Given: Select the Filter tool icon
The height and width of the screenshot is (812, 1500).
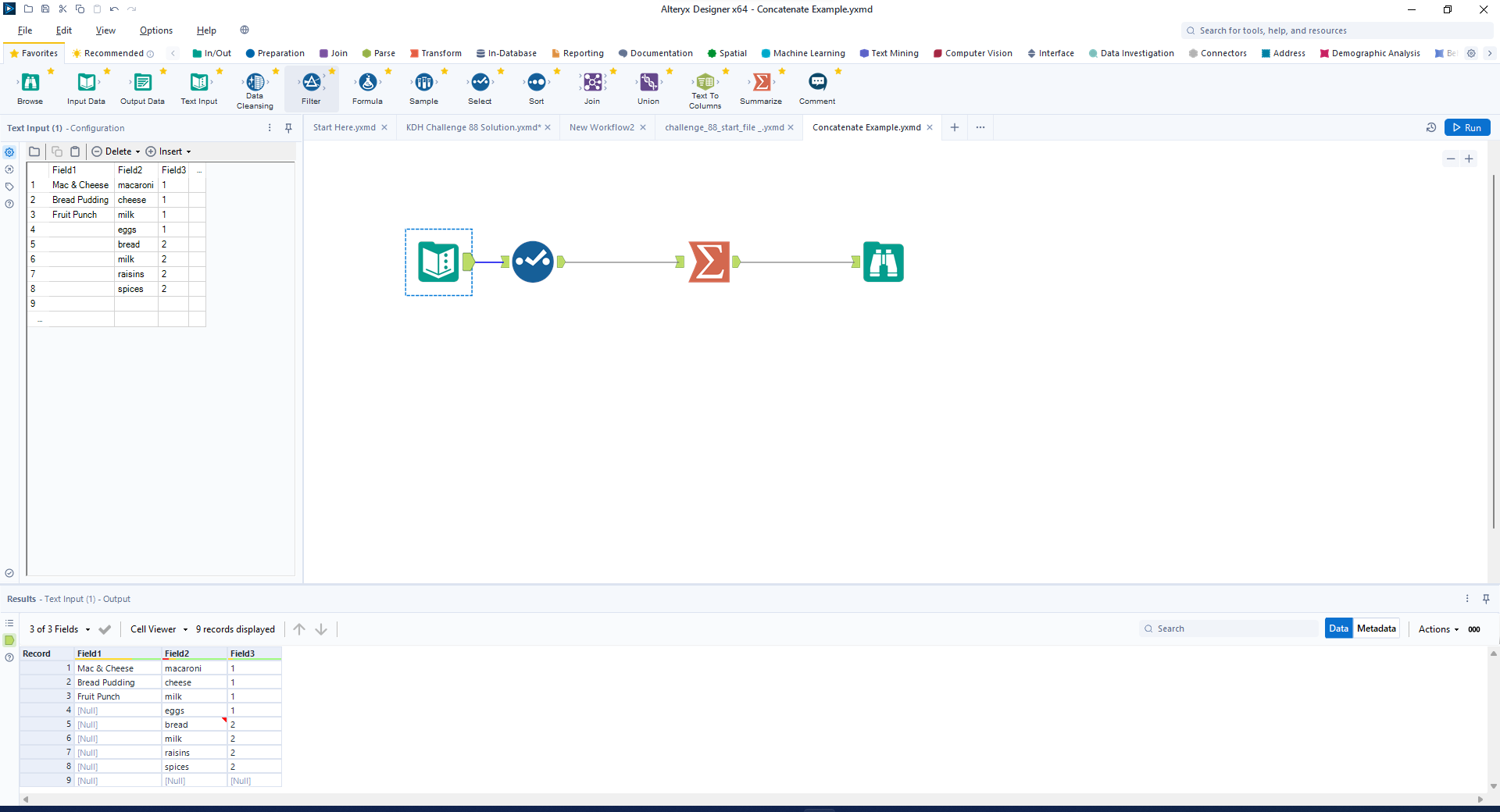Looking at the screenshot, I should [x=312, y=82].
